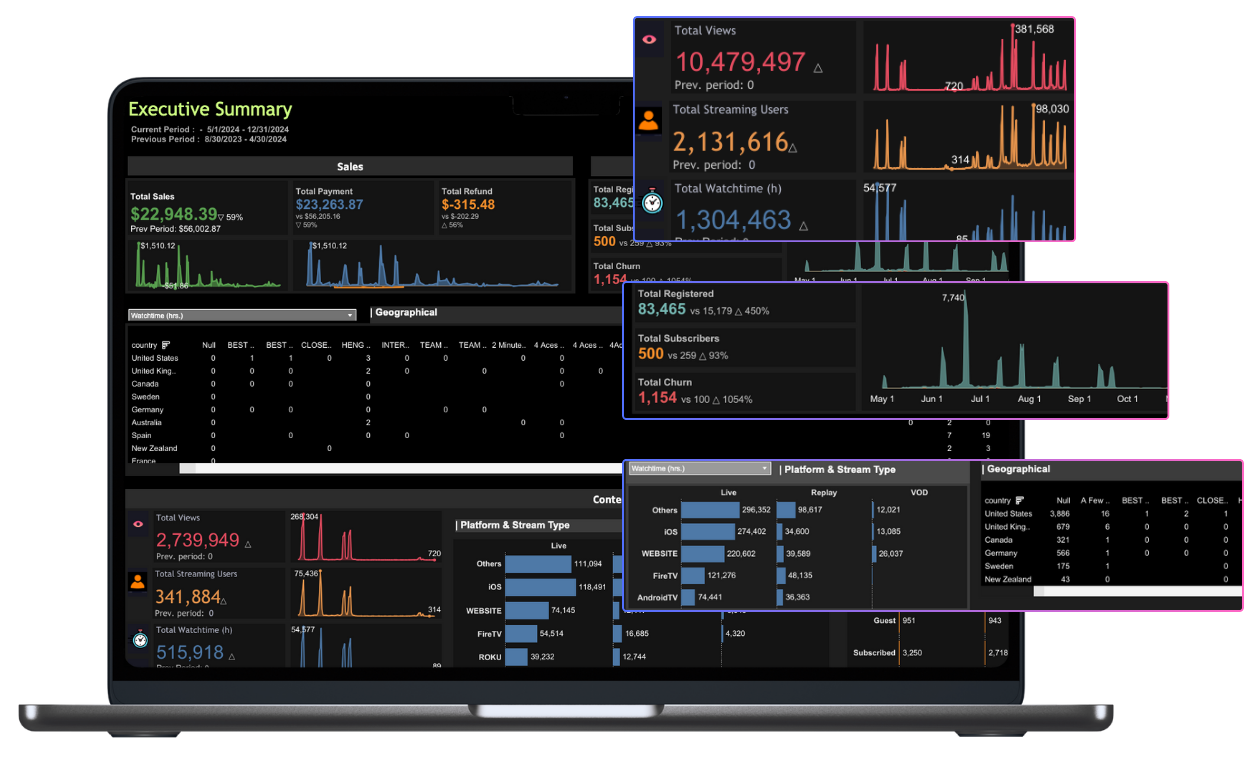The height and width of the screenshot is (768, 1244).
Task: Select the orange user icon next to 341,884
Action: [140, 582]
